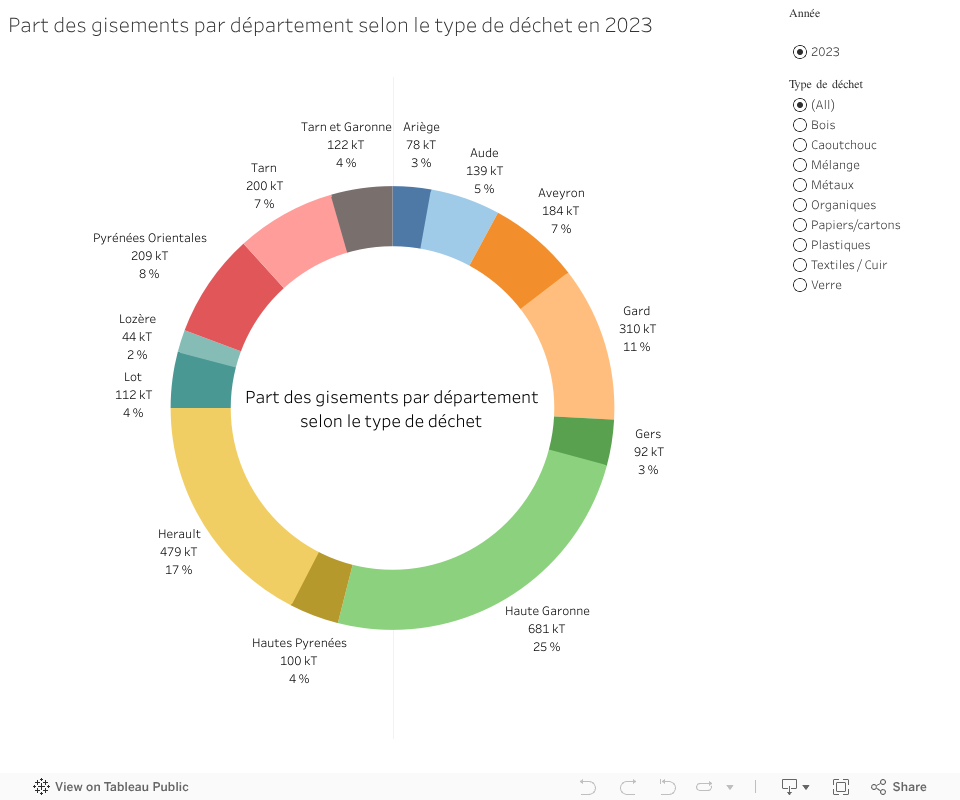960x800 pixels.
Task: Click the "Pyrénées Orientales" label
Action: coord(150,237)
